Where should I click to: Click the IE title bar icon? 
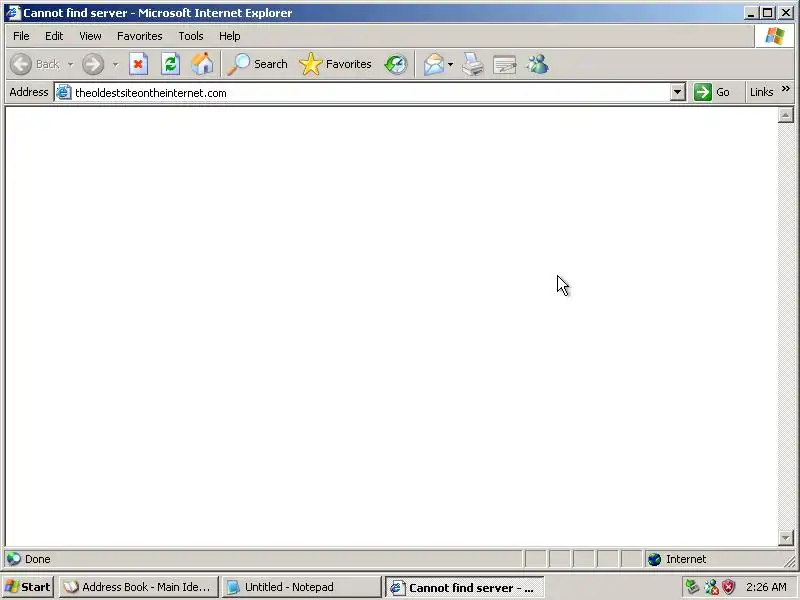click(12, 12)
